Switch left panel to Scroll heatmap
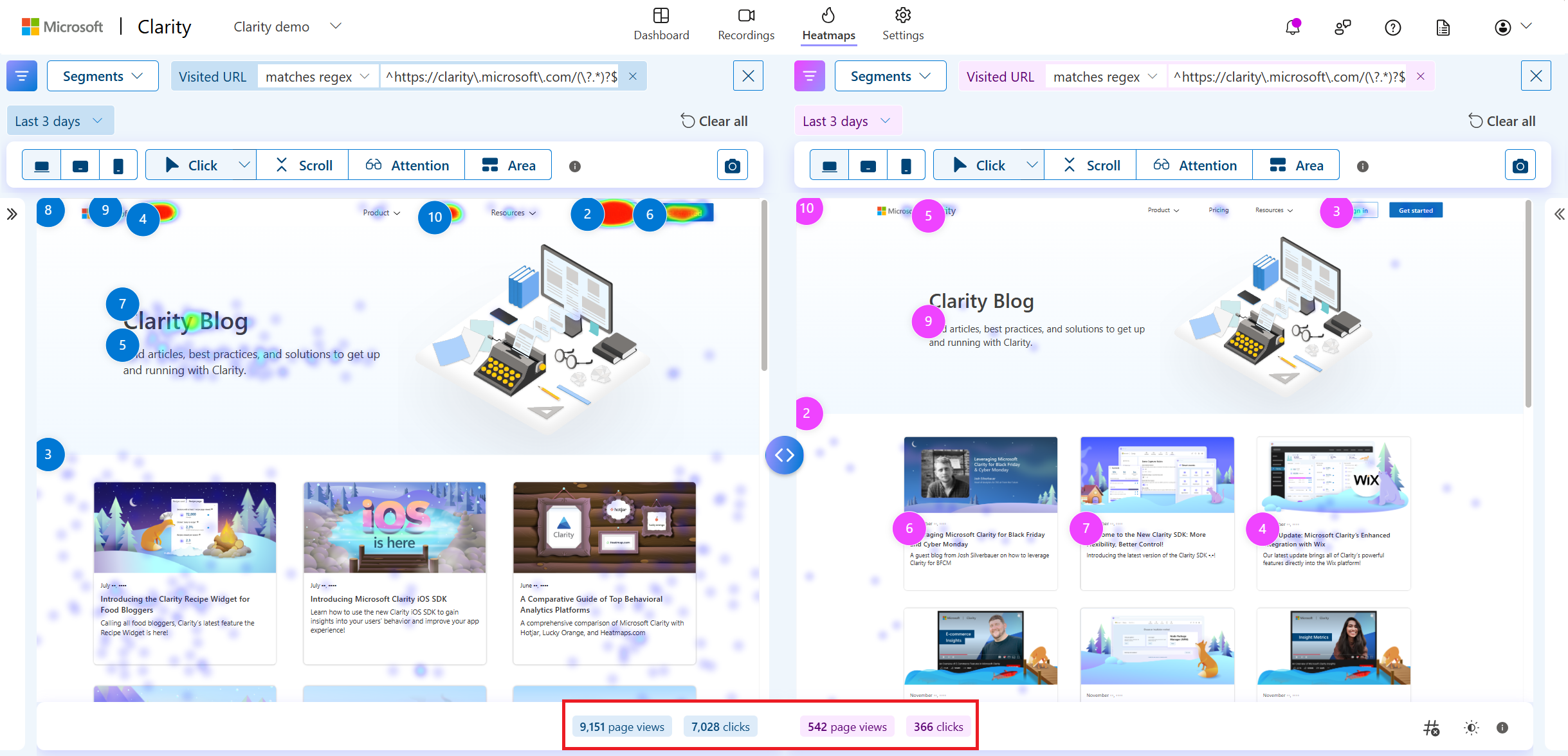Image resolution: width=1568 pixels, height=756 pixels. coord(303,165)
